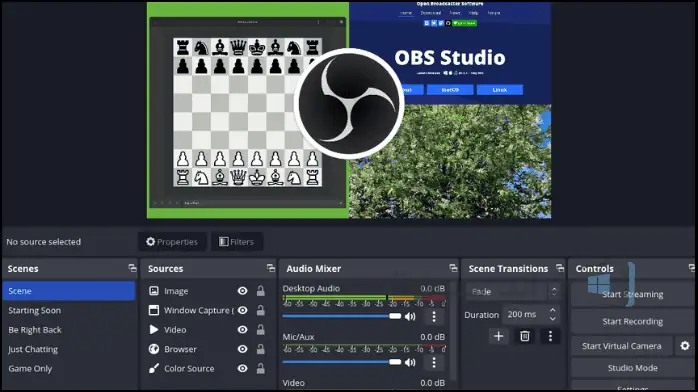Open the Filters button

(236, 242)
